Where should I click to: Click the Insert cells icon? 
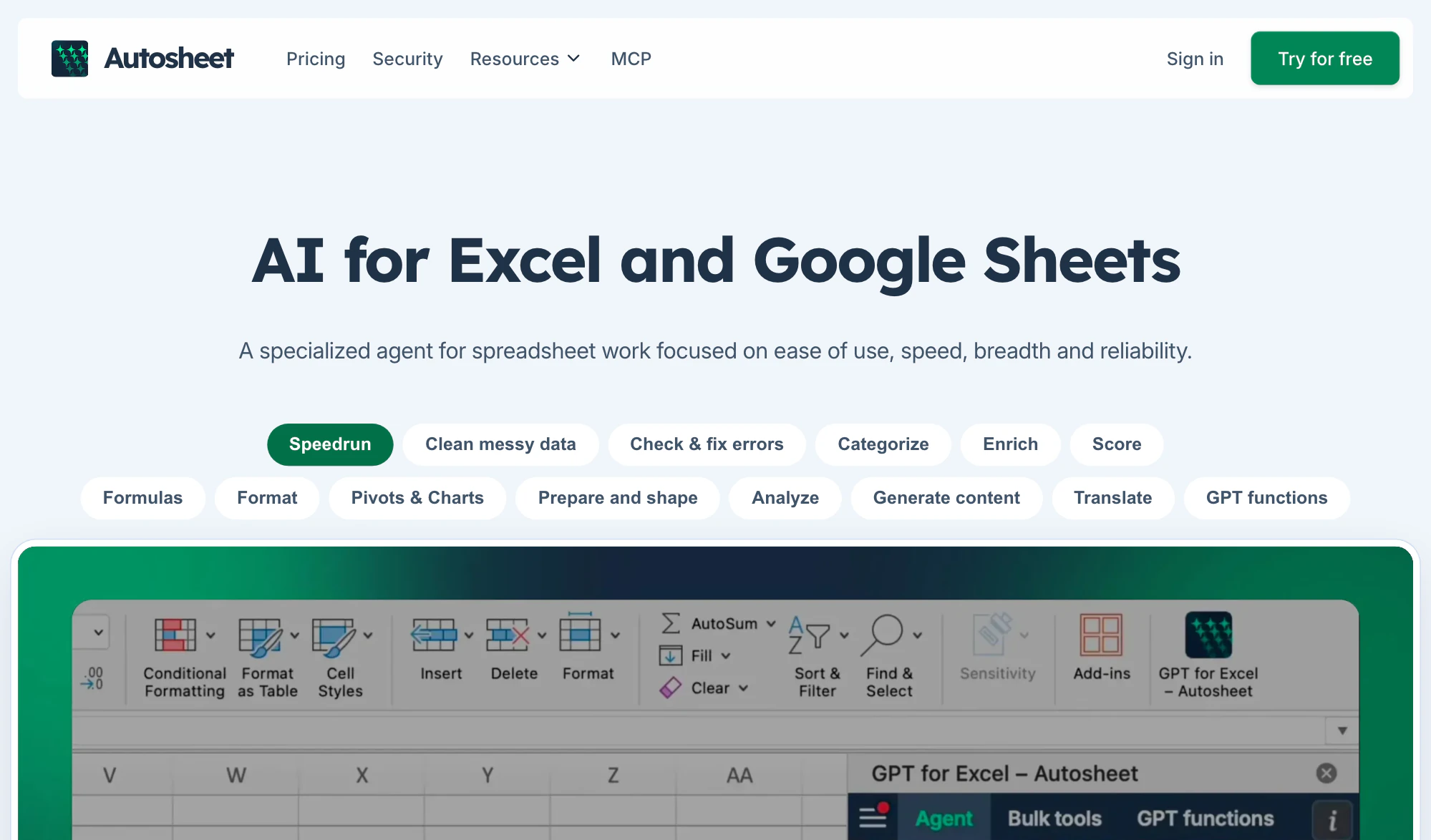[434, 635]
